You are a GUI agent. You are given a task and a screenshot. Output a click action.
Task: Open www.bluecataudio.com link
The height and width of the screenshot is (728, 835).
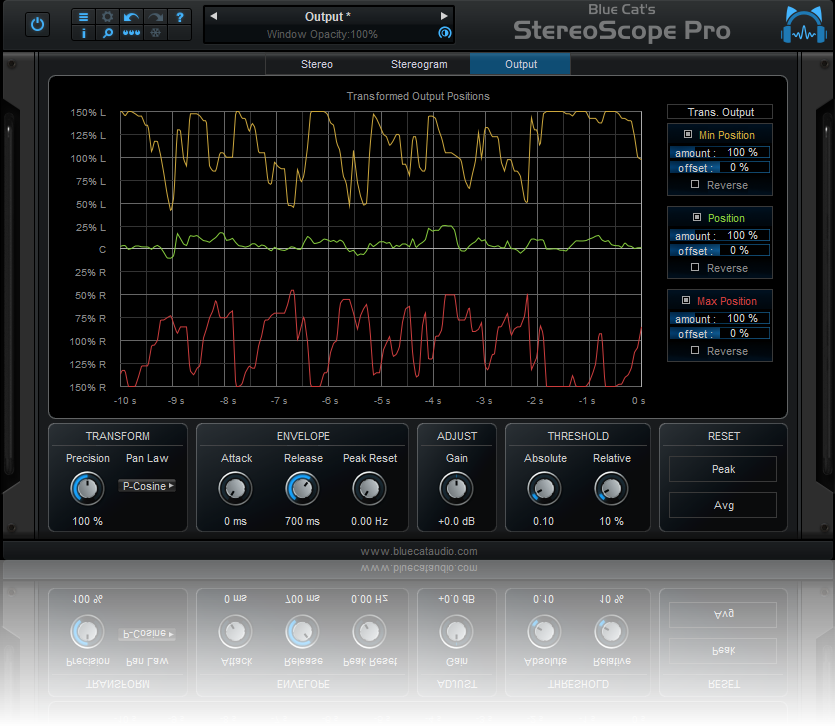coord(419,551)
